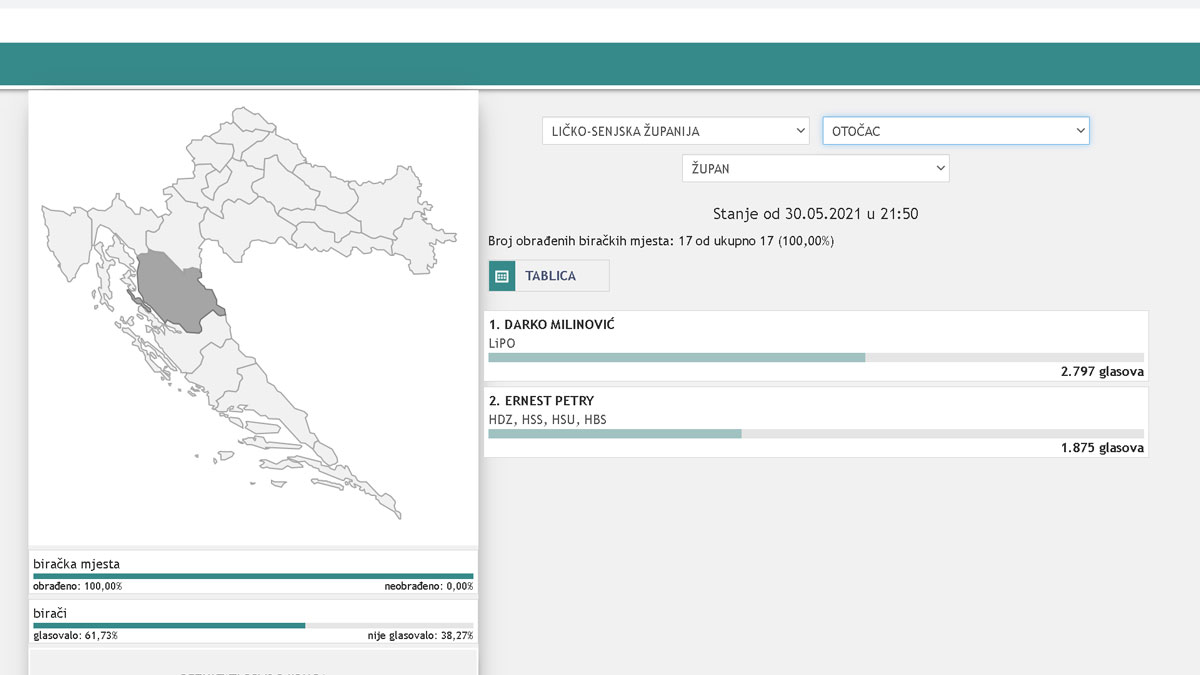Select the highlighted dark gray county on map
The image size is (1200, 675).
point(176,291)
